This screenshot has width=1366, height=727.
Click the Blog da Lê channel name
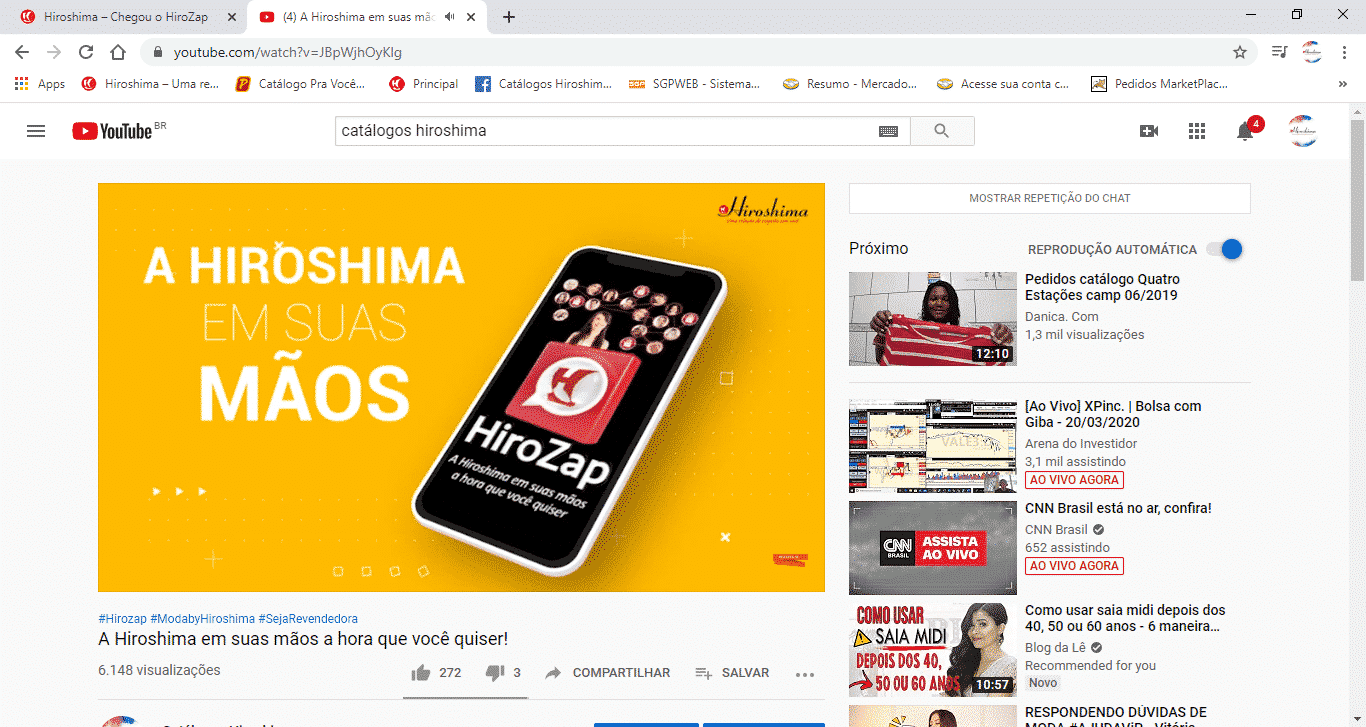[1056, 648]
